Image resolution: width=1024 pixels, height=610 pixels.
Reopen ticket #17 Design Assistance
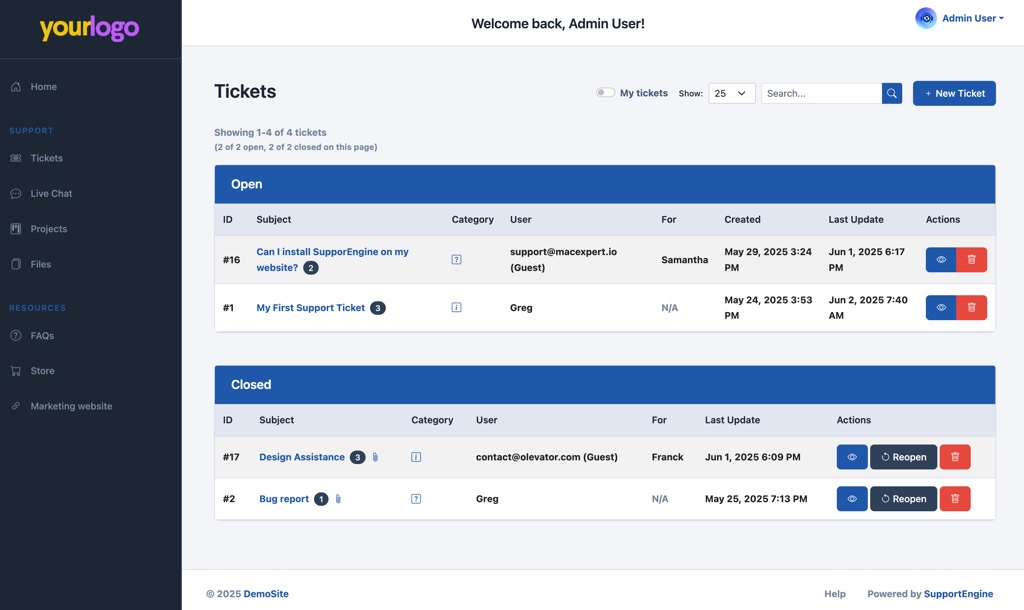point(902,456)
